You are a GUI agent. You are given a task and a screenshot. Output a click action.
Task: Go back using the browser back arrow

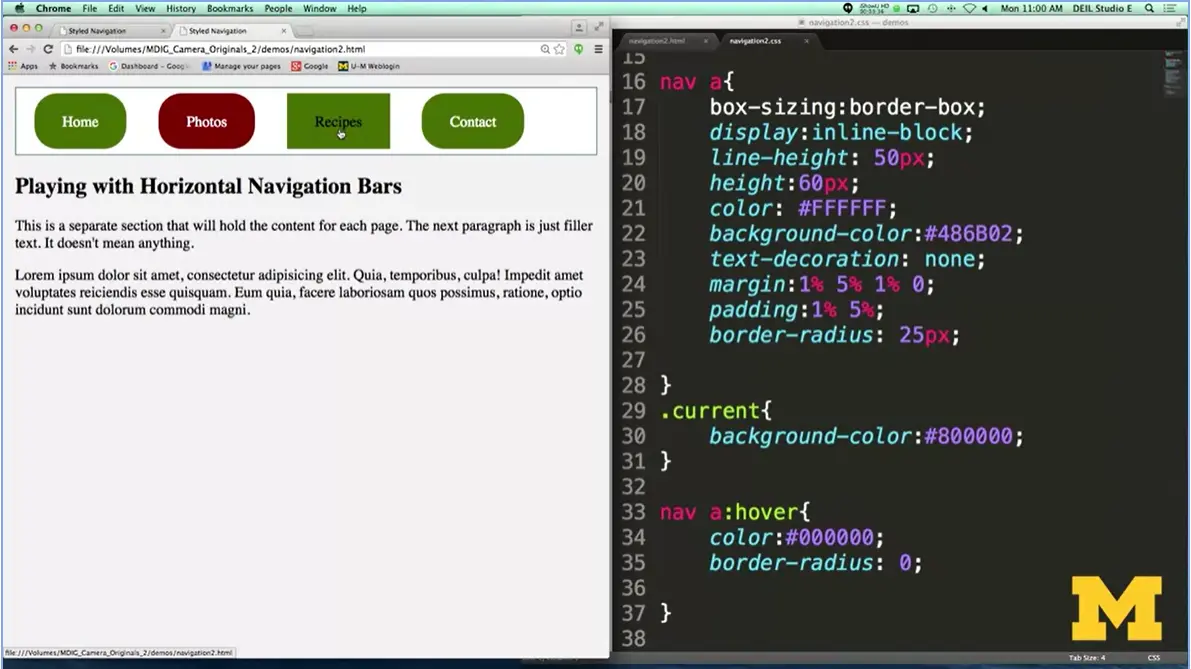coord(12,48)
